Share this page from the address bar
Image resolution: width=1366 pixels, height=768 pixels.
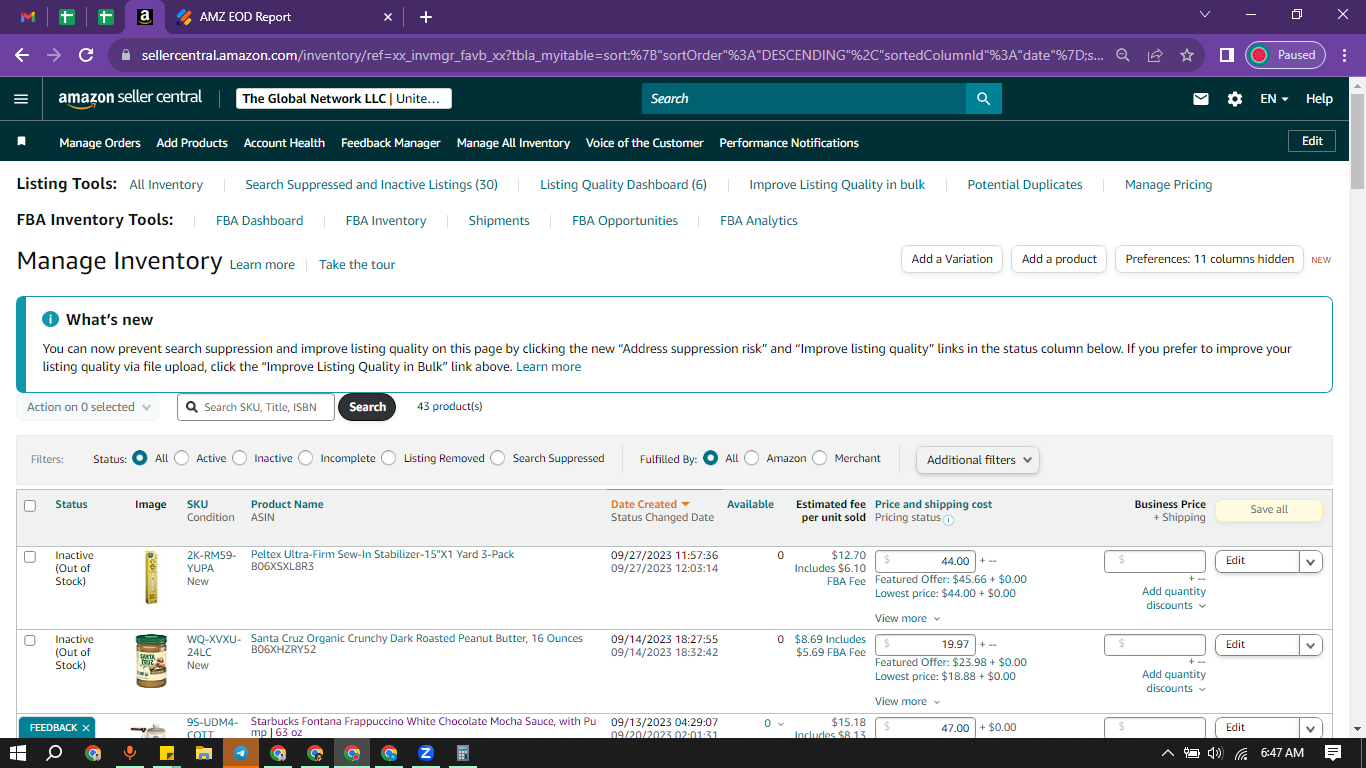[1155, 55]
